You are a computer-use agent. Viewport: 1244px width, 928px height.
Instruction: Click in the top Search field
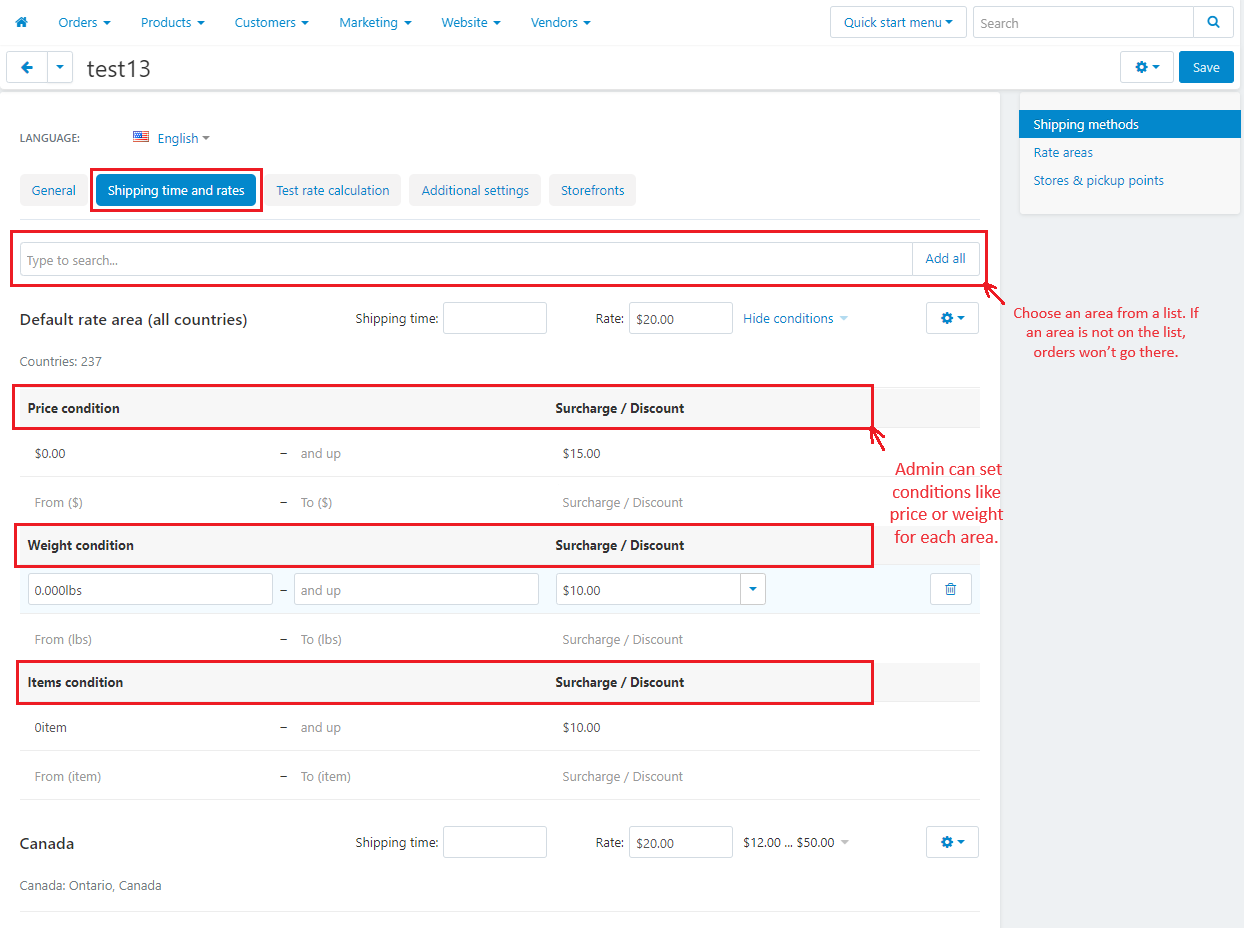pyautogui.click(x=1083, y=22)
